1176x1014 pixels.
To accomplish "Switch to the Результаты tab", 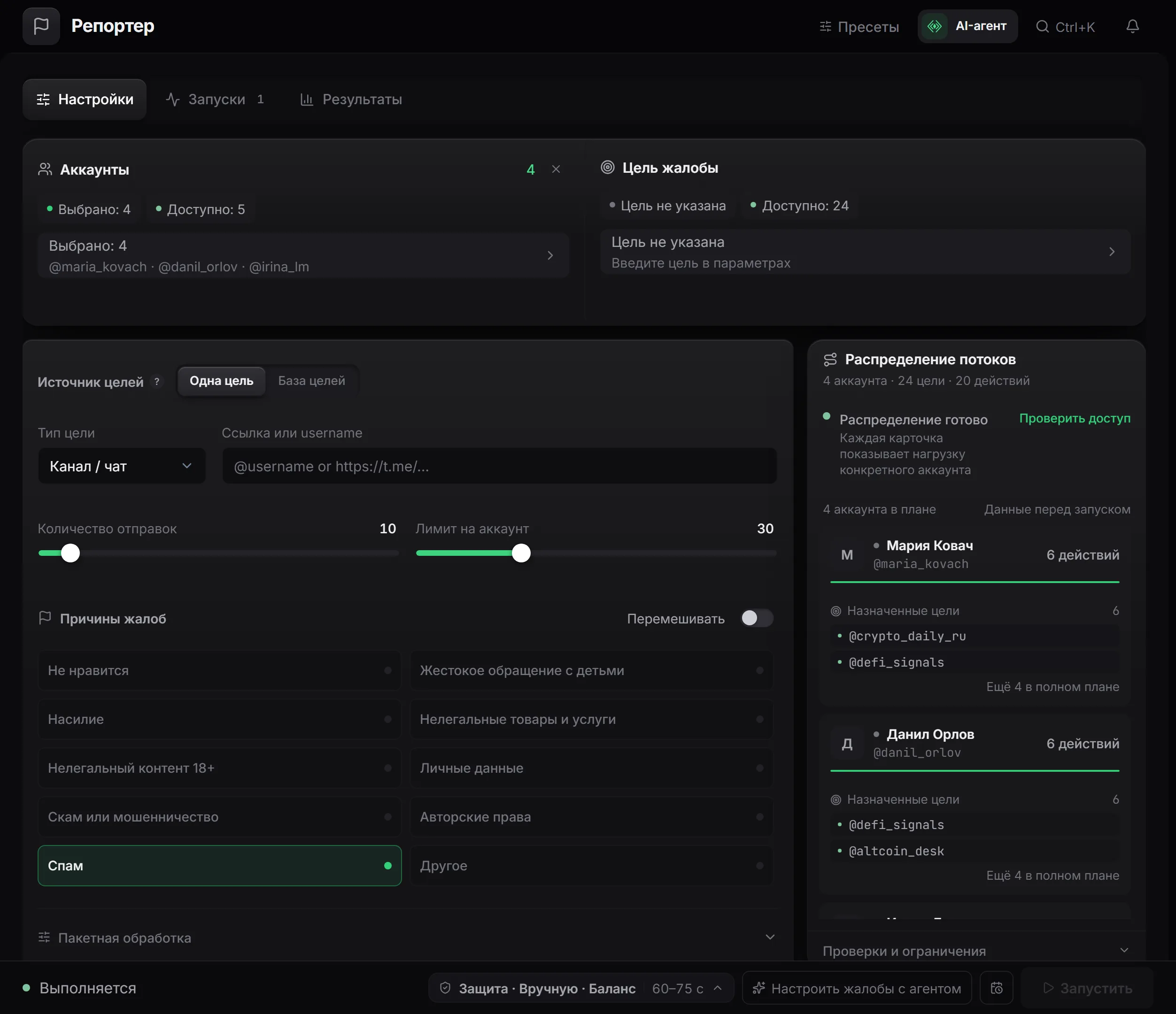I will [x=351, y=100].
